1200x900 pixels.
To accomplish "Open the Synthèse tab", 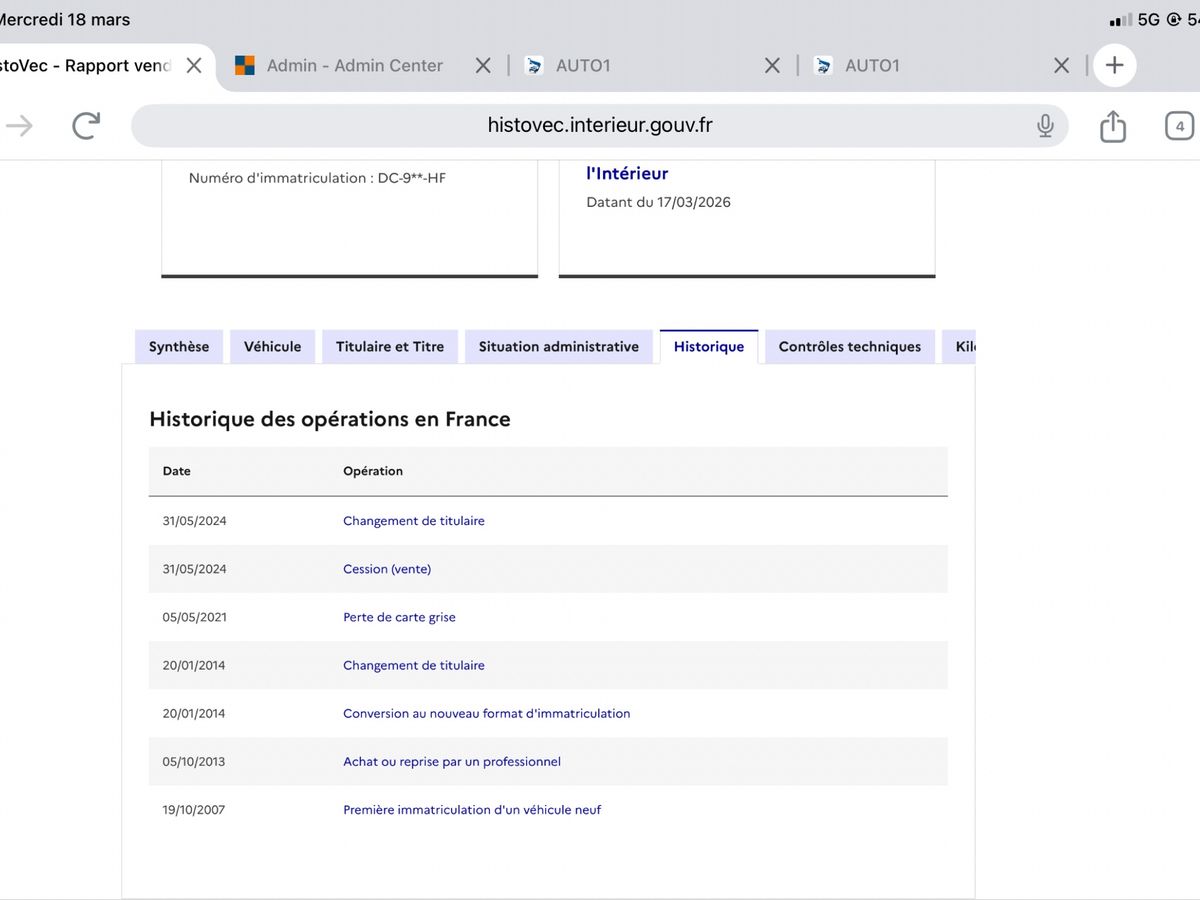I will 179,347.
